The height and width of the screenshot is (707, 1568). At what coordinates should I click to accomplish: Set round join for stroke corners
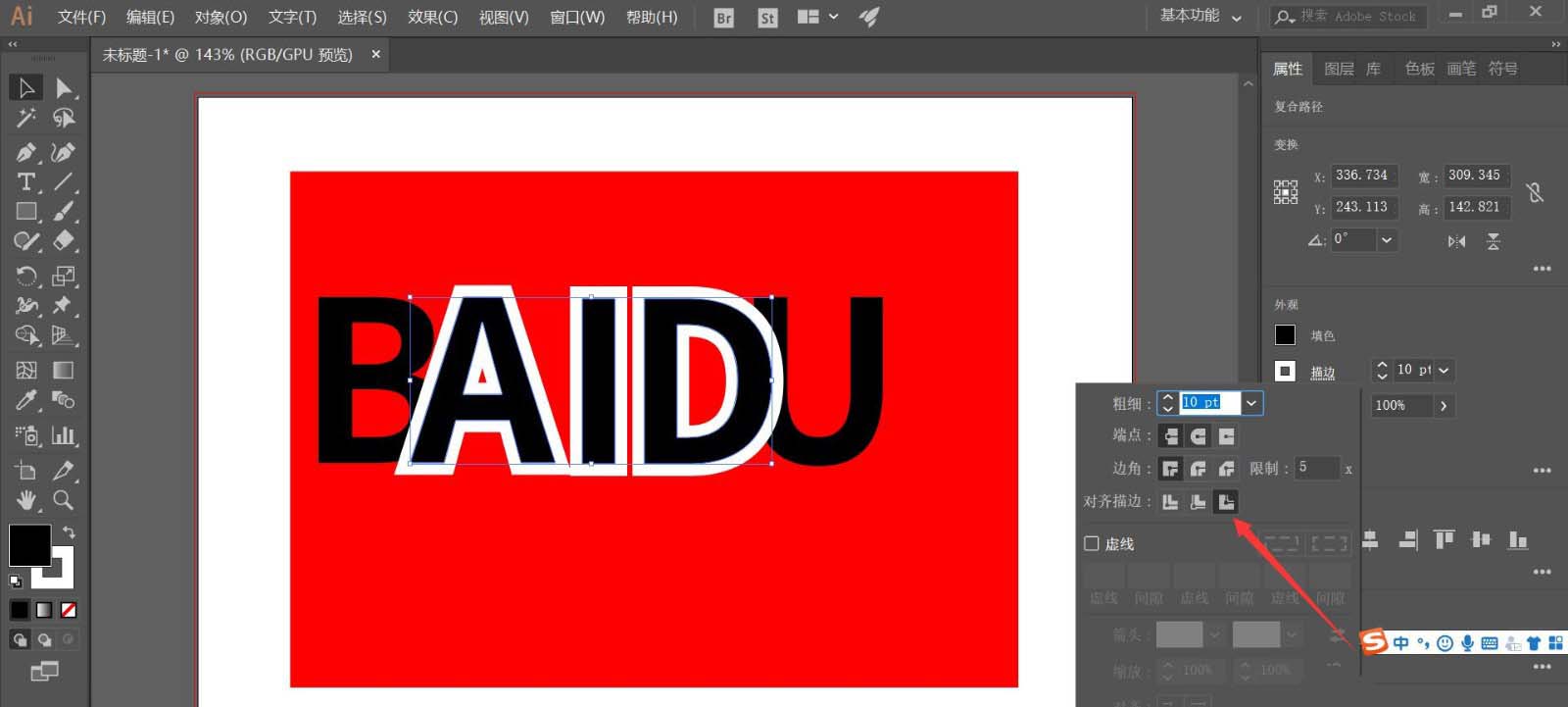tap(1198, 469)
